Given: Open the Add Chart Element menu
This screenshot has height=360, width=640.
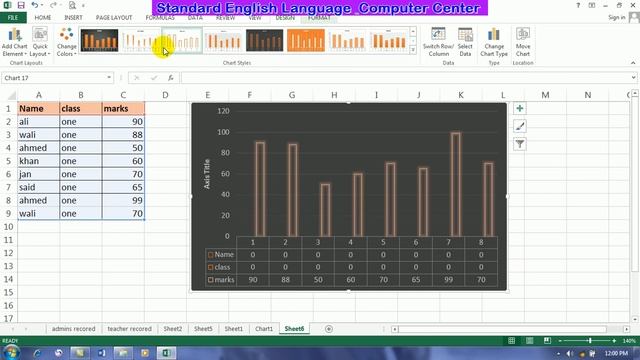Looking at the screenshot, I should point(14,42).
